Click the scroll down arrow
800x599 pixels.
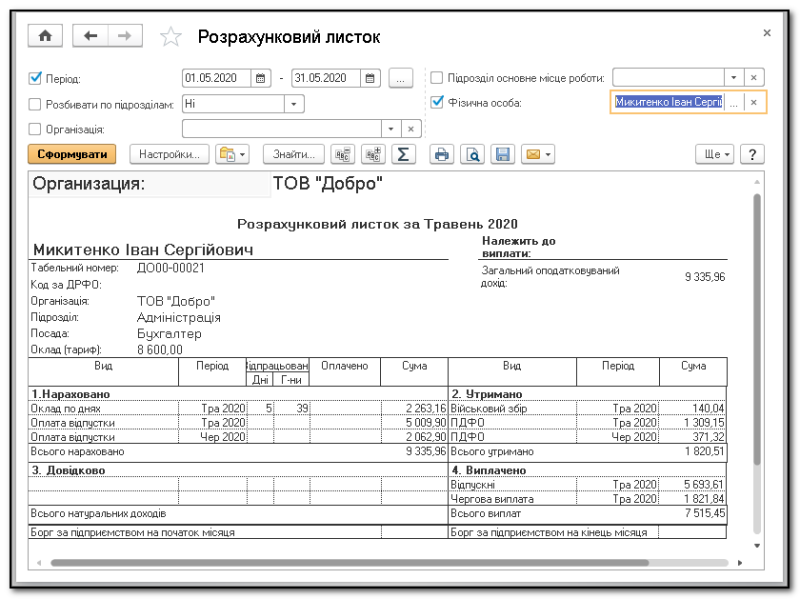pyautogui.click(x=757, y=546)
